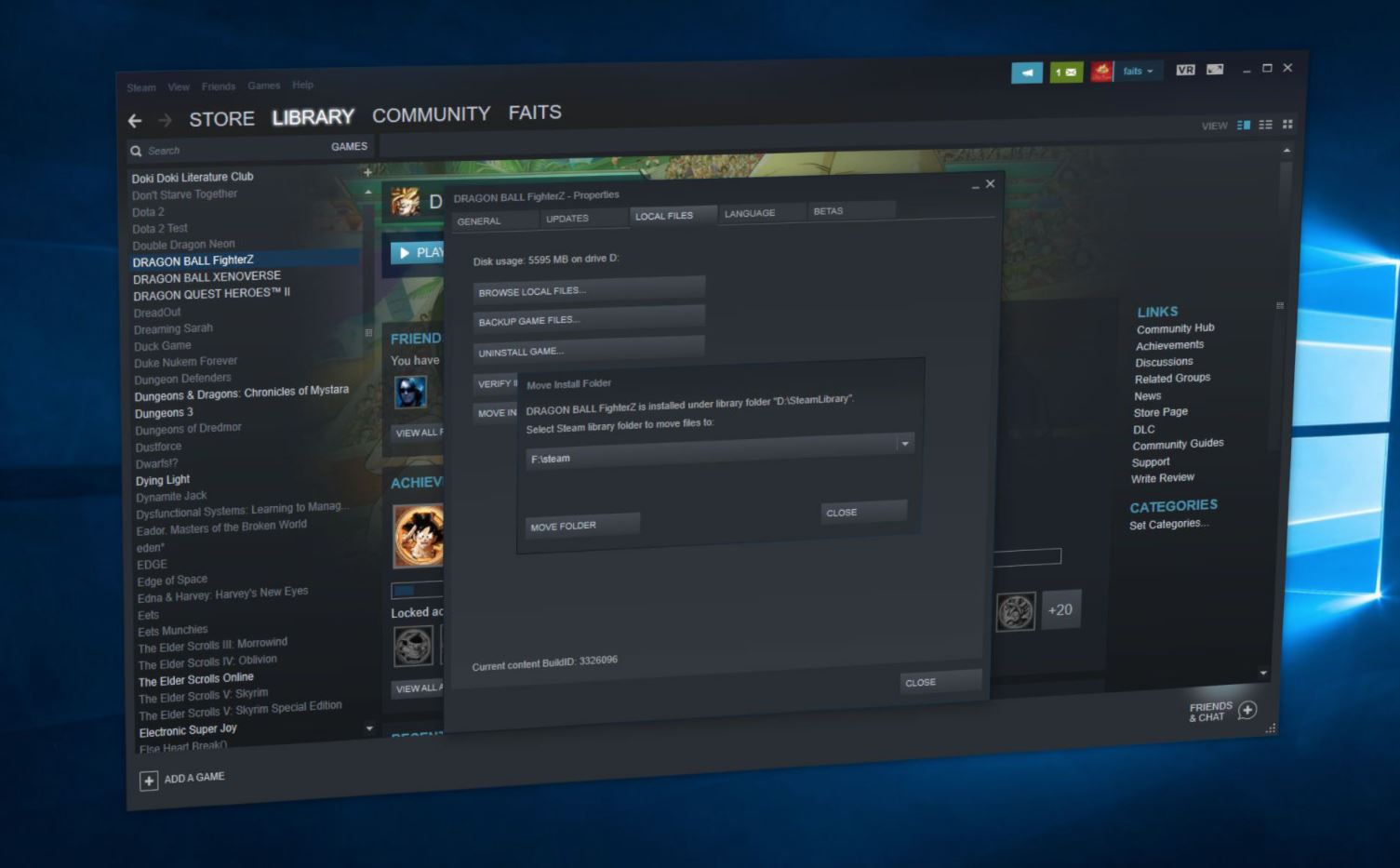
Task: Show the +20 more achievements tile
Action: click(1060, 610)
